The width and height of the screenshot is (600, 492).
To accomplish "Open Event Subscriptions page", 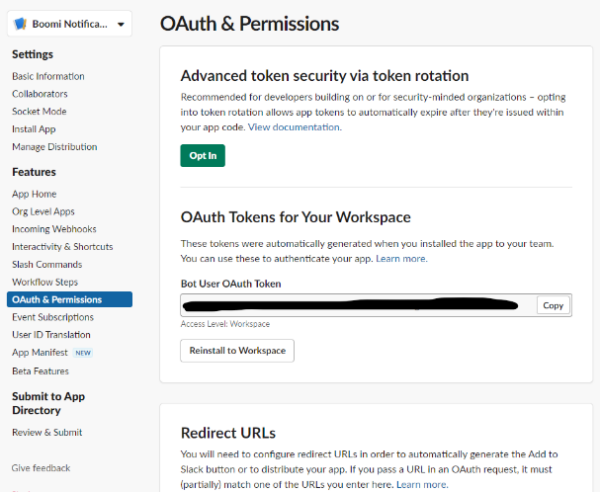I will pos(53,317).
